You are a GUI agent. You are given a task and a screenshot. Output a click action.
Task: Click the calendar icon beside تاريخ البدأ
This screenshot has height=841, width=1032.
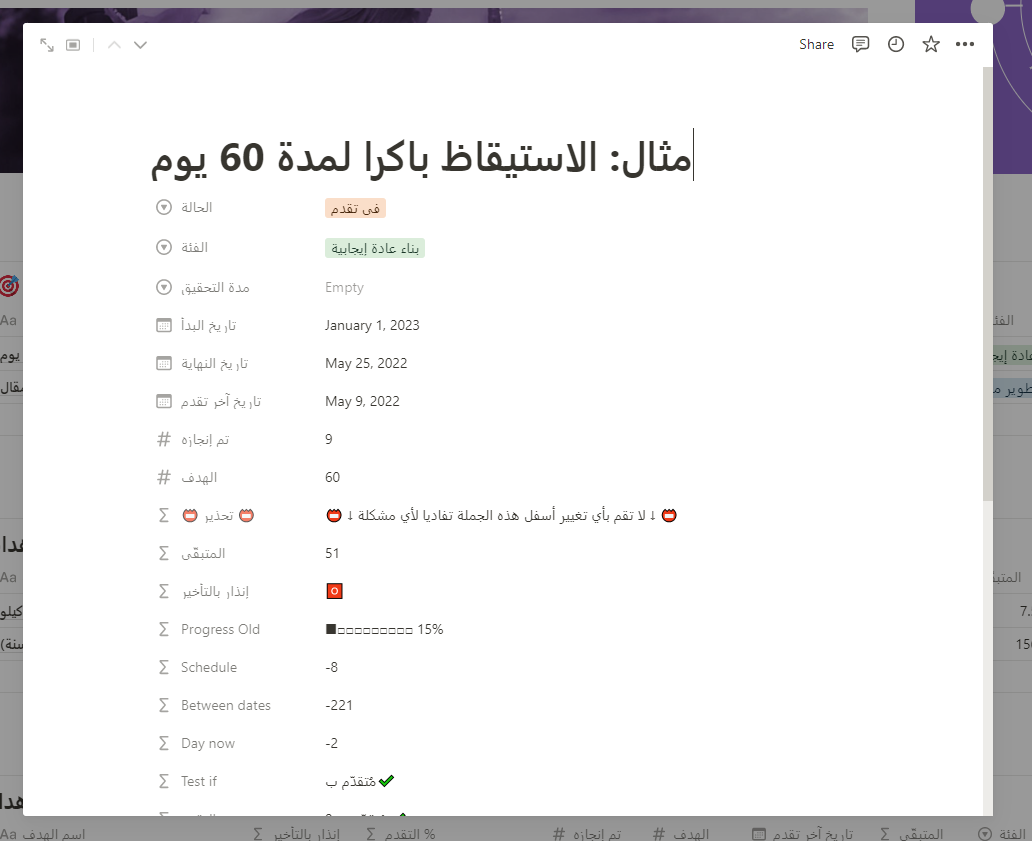tap(163, 325)
